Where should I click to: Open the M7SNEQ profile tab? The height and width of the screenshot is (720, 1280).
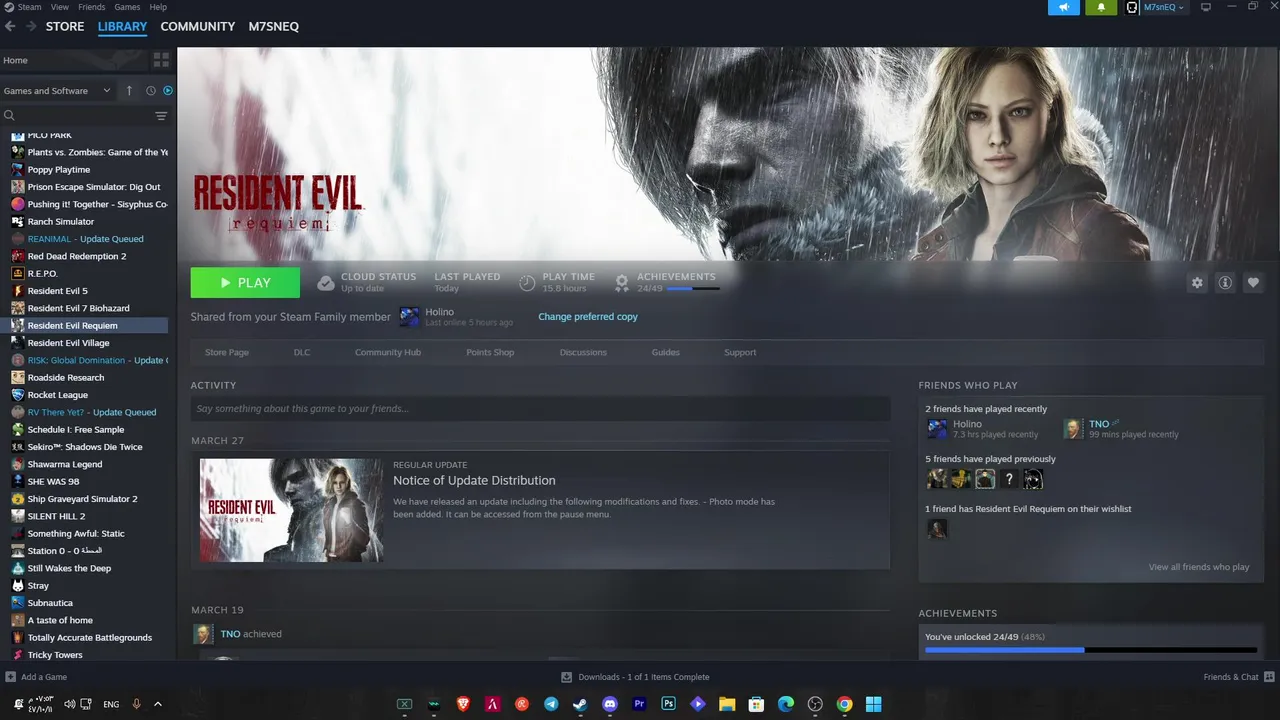pos(274,26)
